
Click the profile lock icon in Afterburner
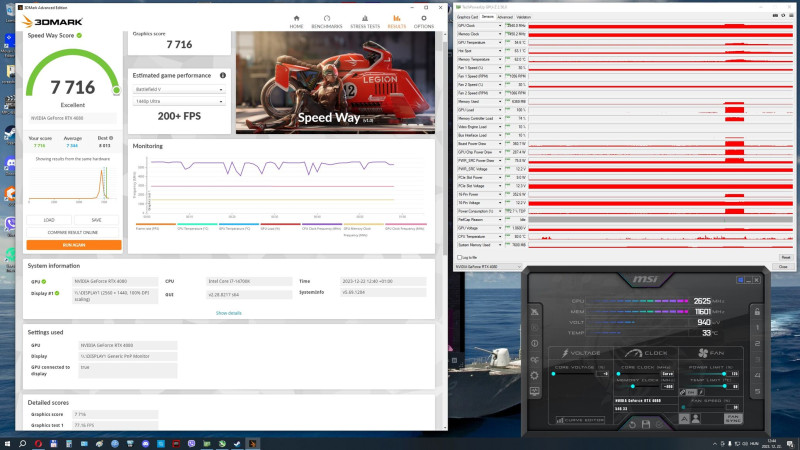point(757,312)
